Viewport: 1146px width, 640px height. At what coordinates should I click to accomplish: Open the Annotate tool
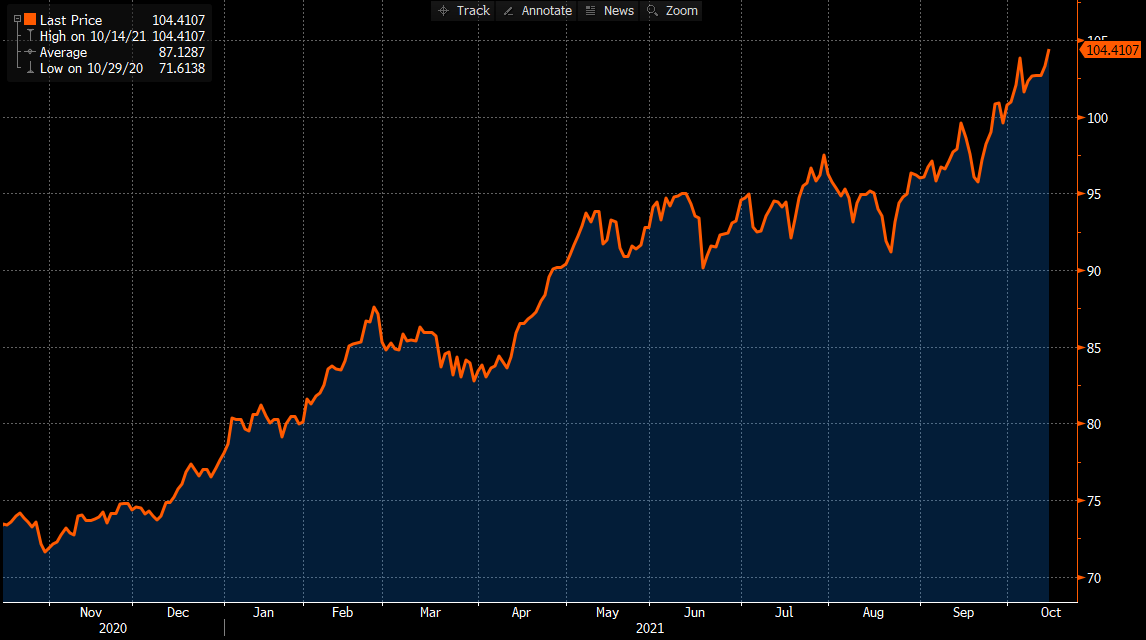pos(538,10)
